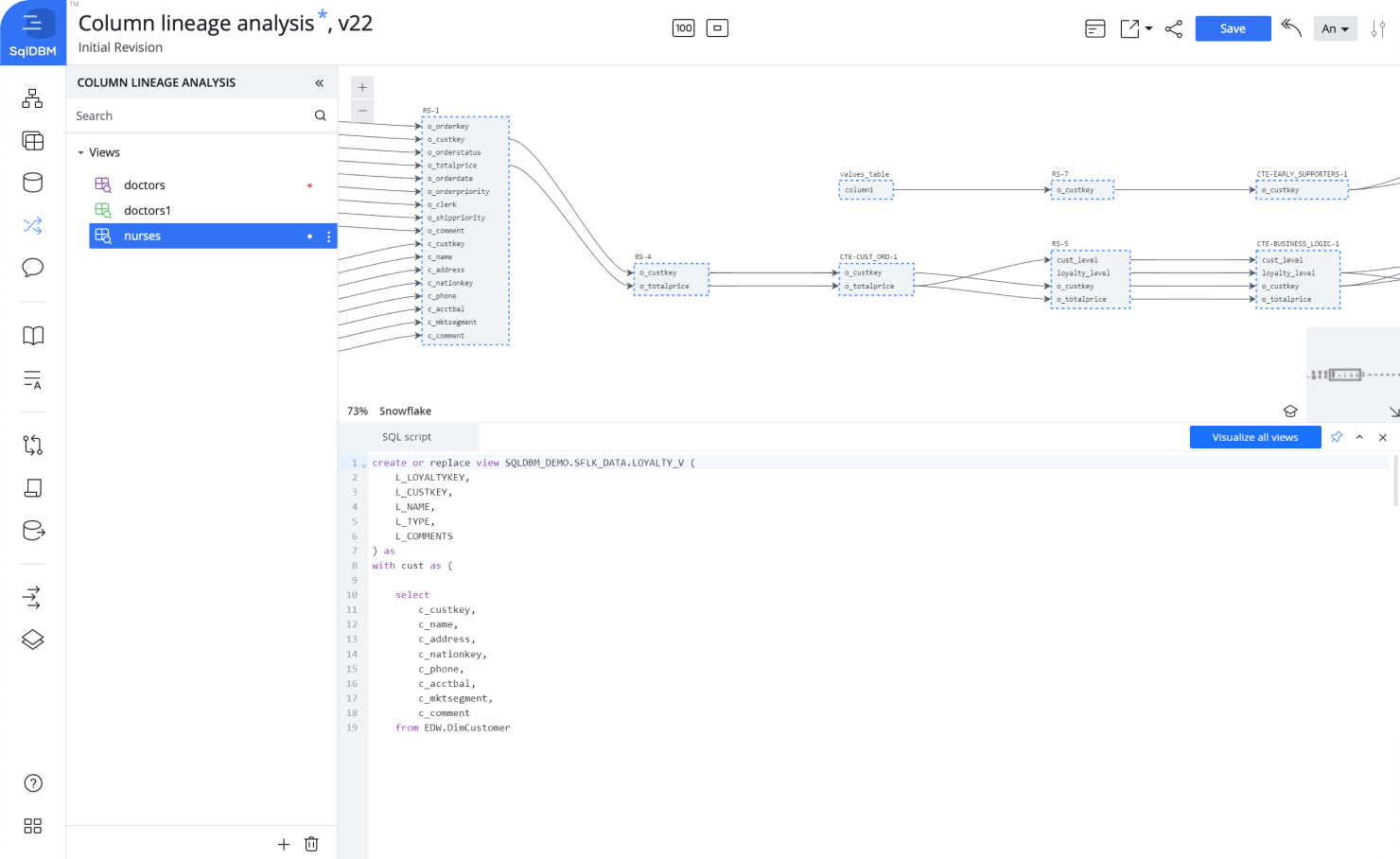The image size is (1400, 859).
Task: Click the zoom to 100 percent icon
Action: coord(684,28)
